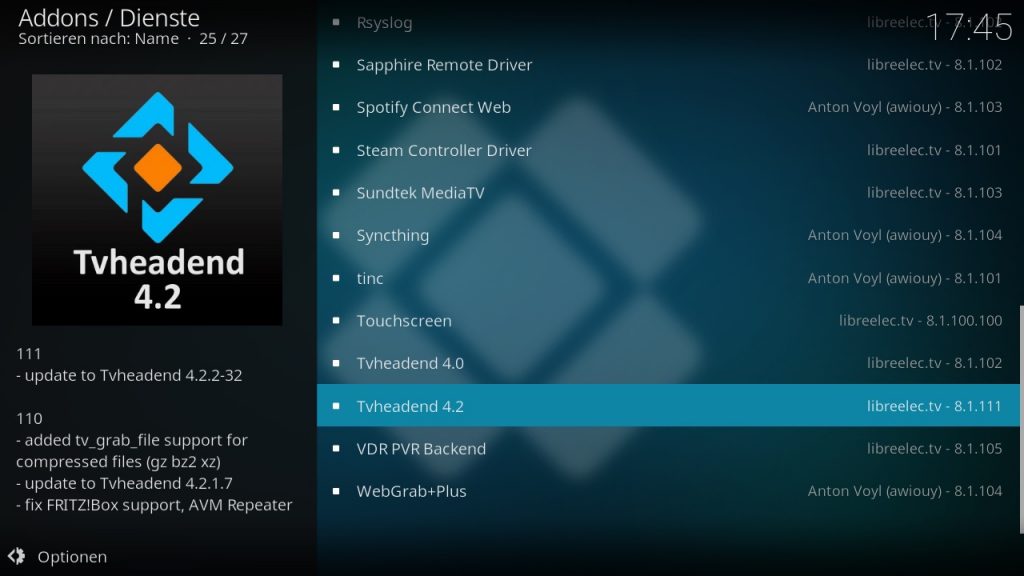Select Steam Controller Driver addon

pos(670,150)
